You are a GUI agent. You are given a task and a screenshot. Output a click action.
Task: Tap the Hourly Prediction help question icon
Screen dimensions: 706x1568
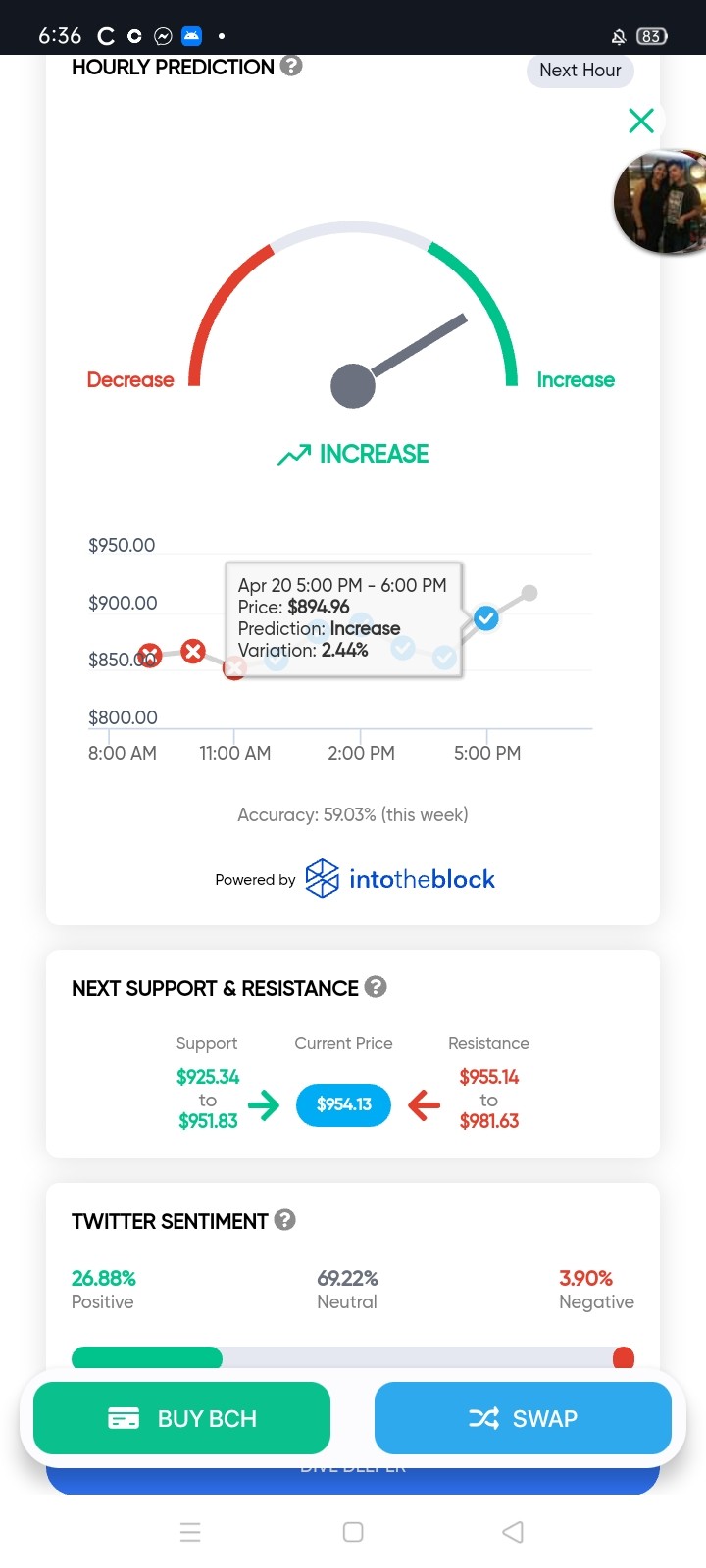[x=291, y=66]
